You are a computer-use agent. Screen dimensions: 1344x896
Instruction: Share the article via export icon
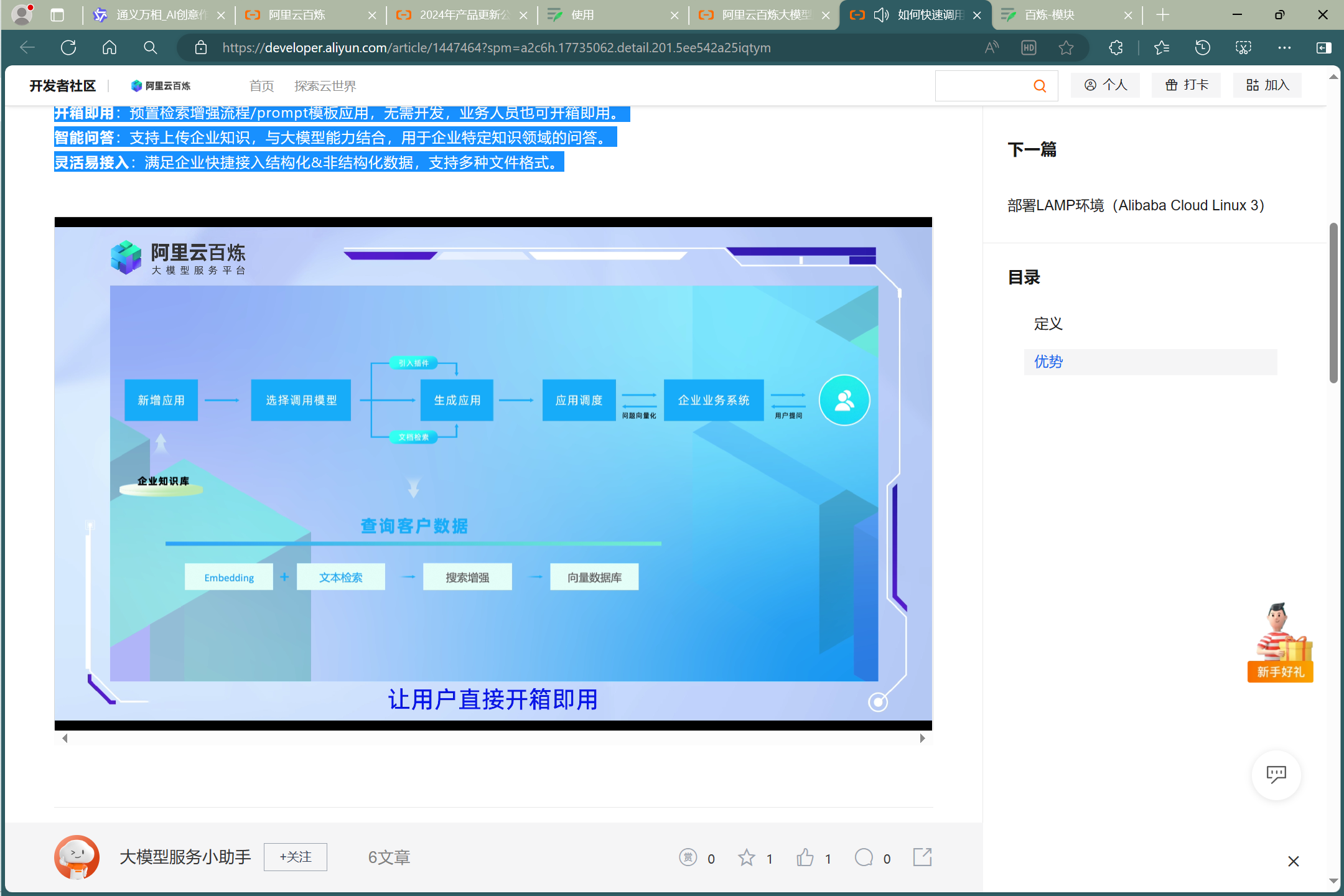(922, 857)
